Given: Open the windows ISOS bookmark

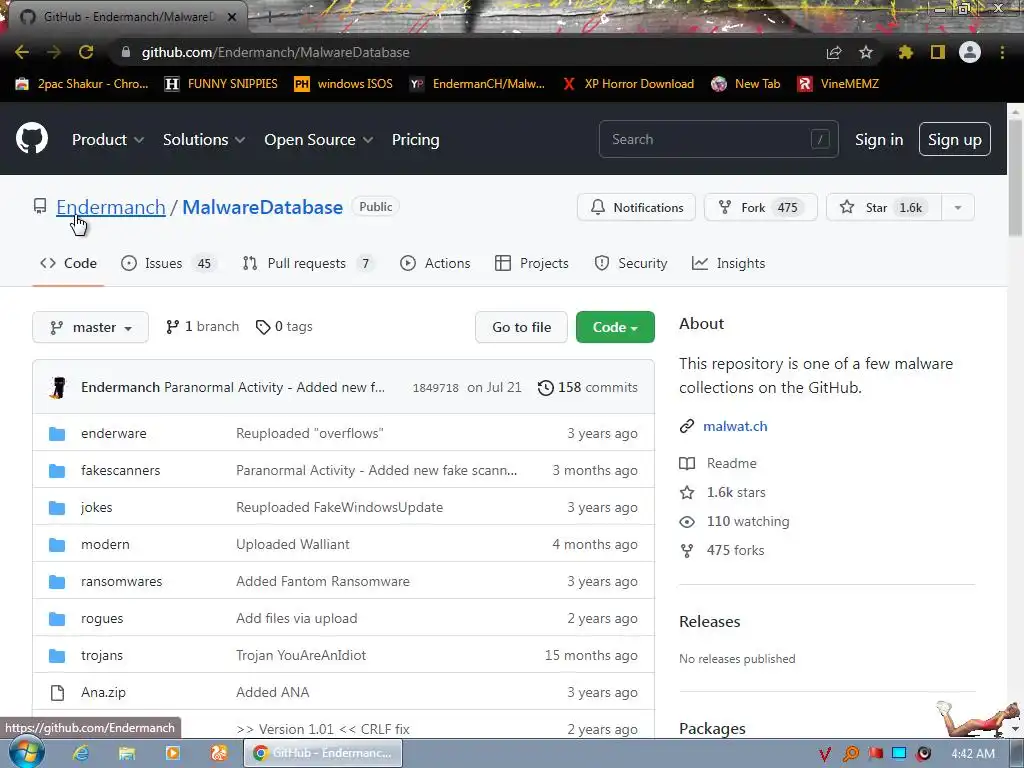Looking at the screenshot, I should click(x=344, y=84).
